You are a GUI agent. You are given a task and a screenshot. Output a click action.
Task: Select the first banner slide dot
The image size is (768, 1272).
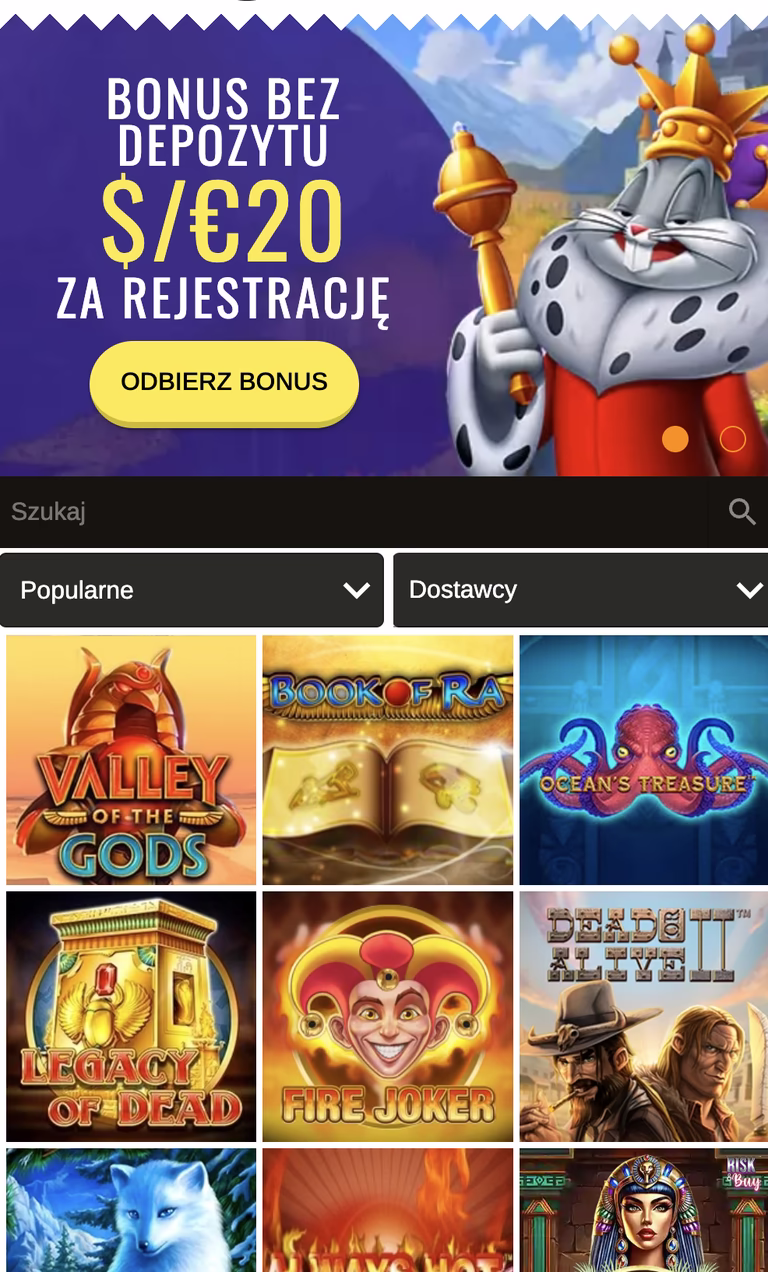(675, 439)
